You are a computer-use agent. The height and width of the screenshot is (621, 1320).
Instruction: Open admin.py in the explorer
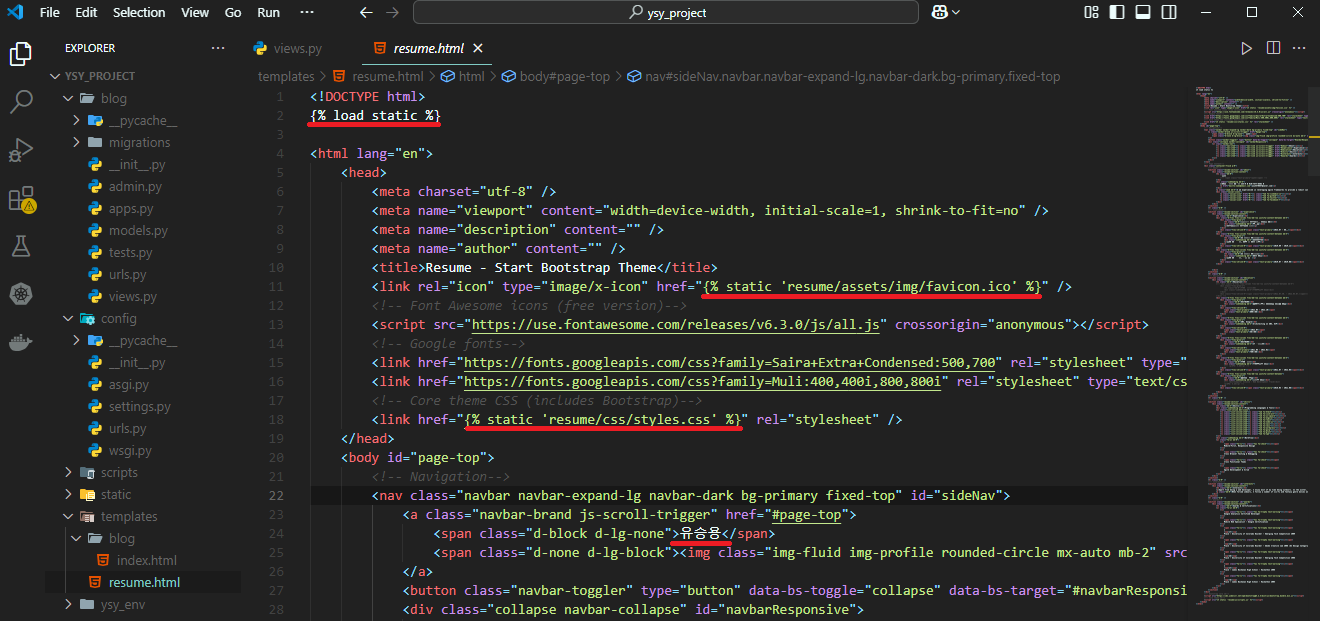(x=135, y=186)
